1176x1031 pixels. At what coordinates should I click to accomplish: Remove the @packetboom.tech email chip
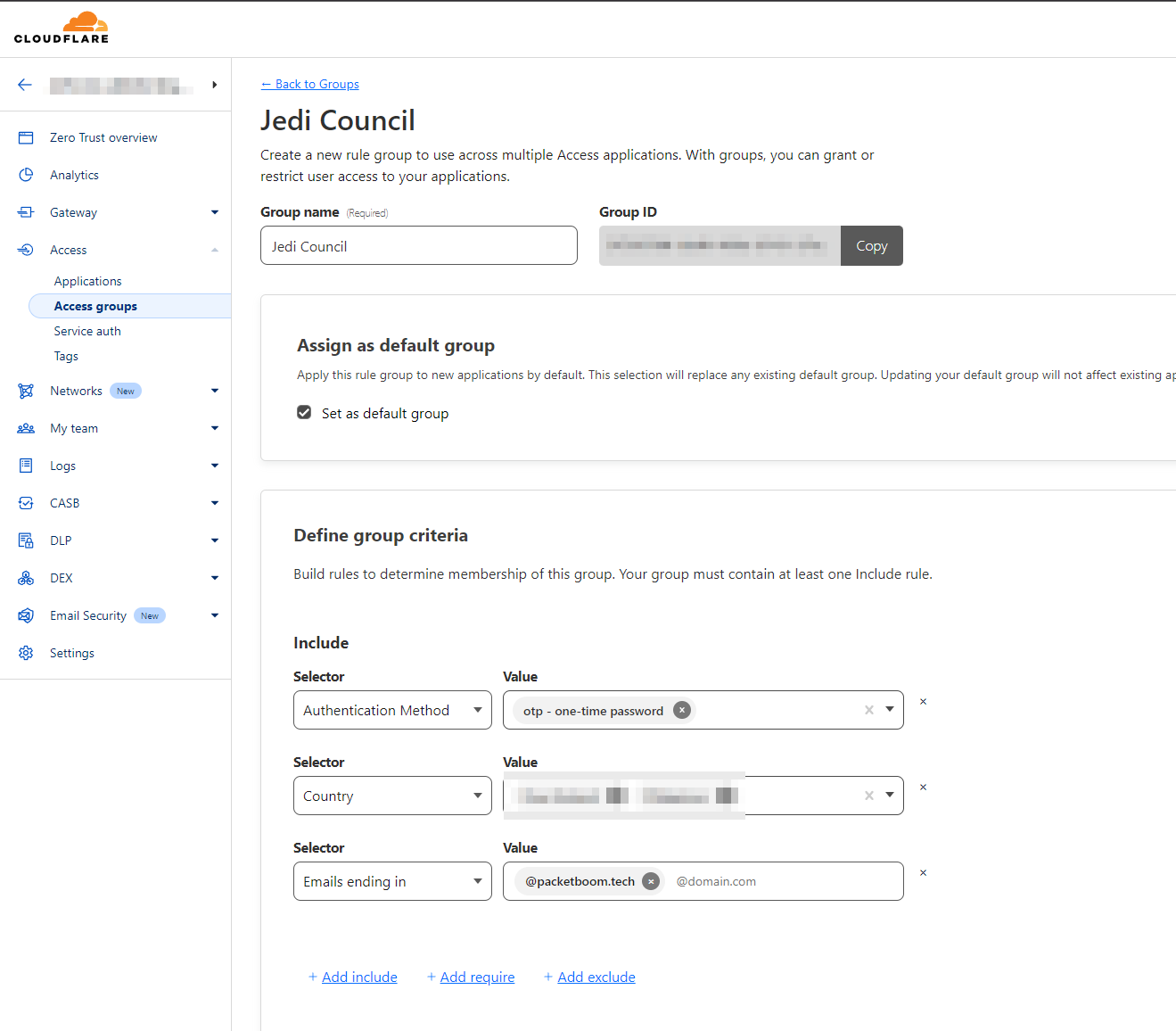pos(652,882)
